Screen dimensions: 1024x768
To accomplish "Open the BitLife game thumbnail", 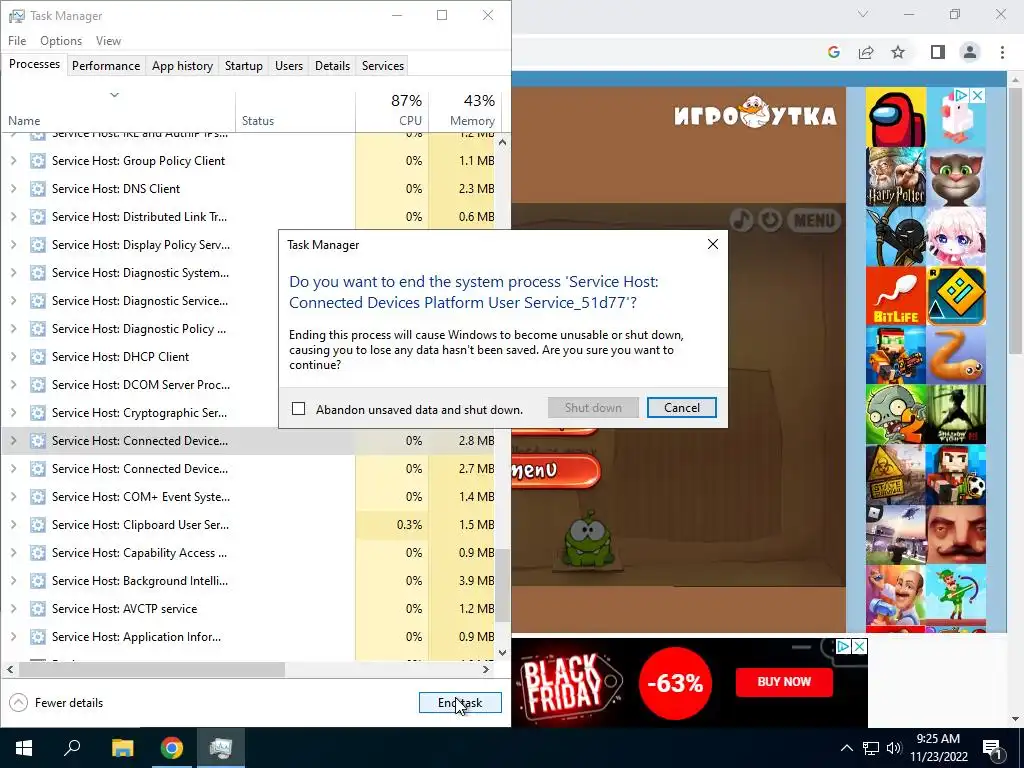I will coord(895,296).
